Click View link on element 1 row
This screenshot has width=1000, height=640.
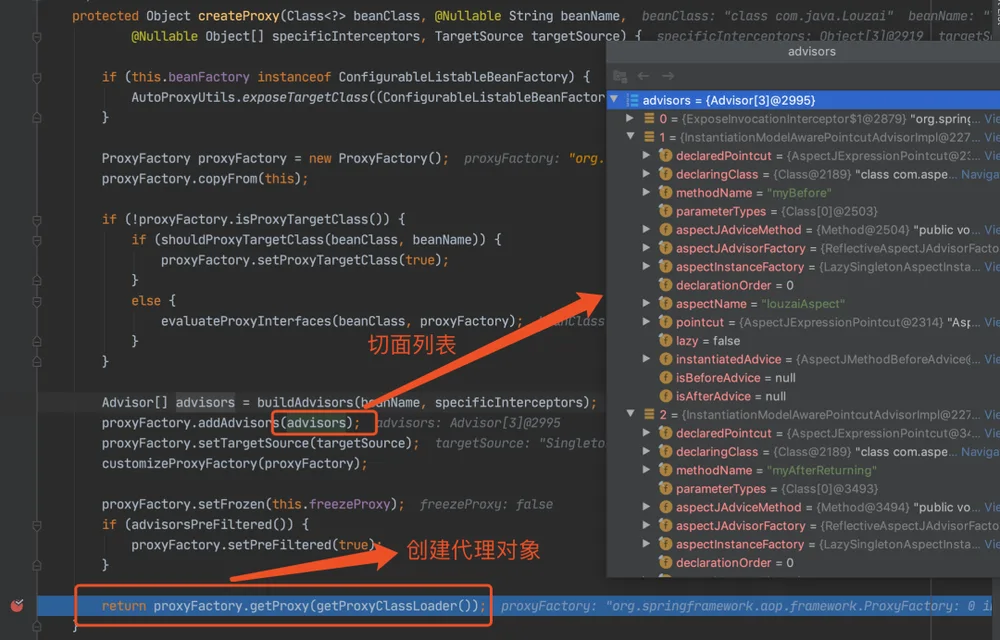(992, 137)
